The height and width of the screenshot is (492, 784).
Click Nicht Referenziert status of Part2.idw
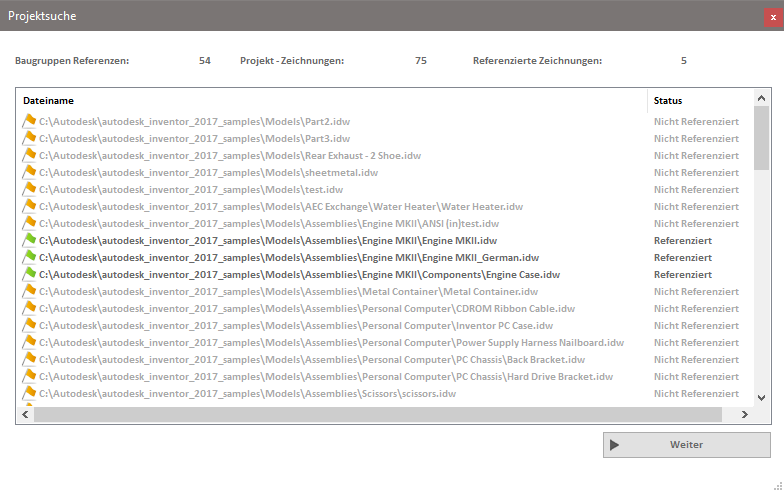696,122
